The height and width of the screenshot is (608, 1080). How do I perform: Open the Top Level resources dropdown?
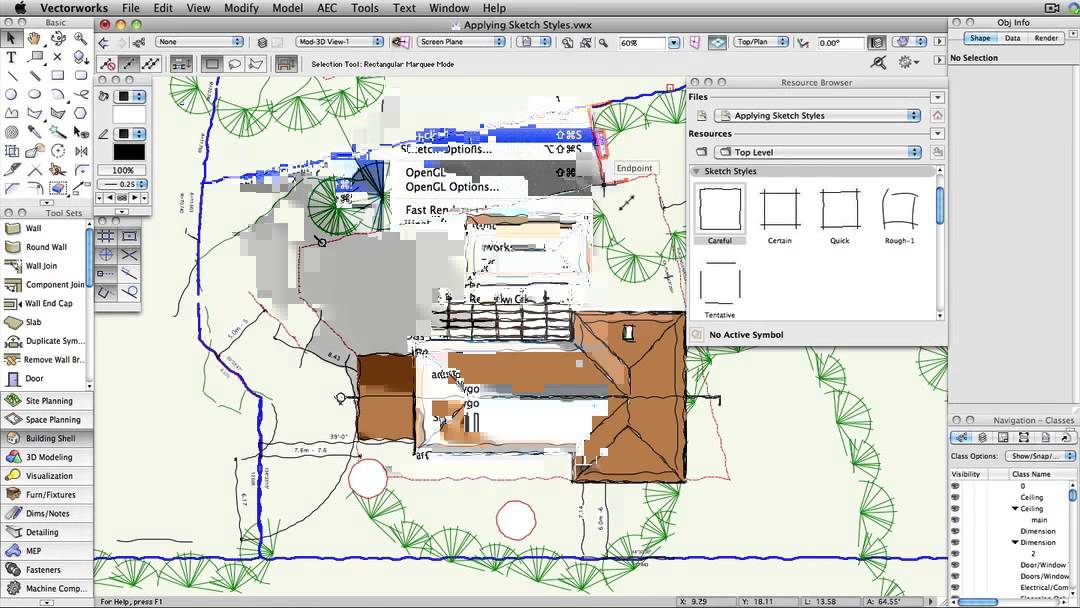tap(818, 152)
